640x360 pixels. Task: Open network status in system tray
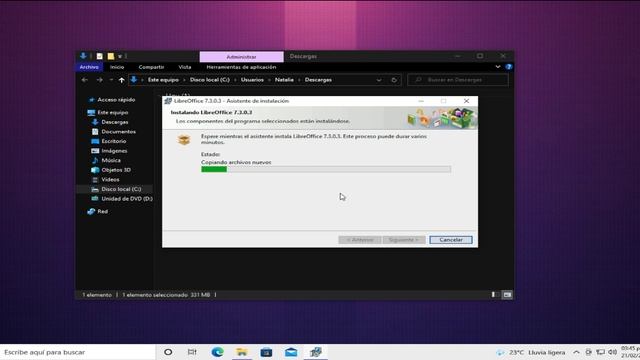point(600,352)
